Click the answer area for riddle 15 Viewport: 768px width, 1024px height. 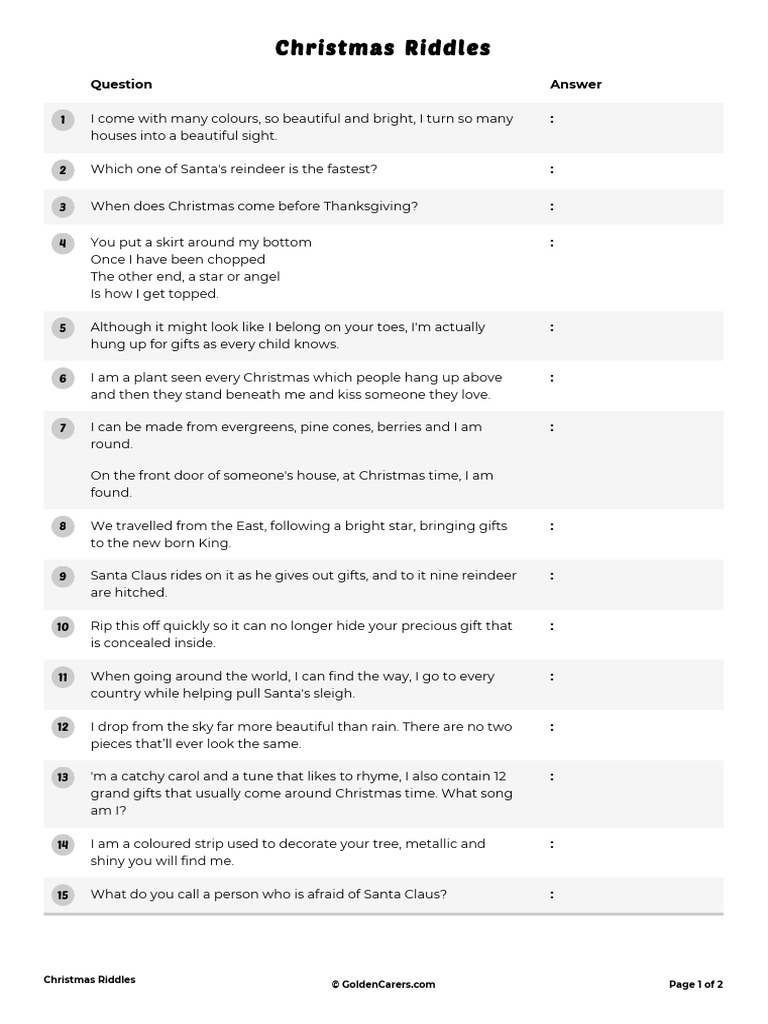click(633, 895)
